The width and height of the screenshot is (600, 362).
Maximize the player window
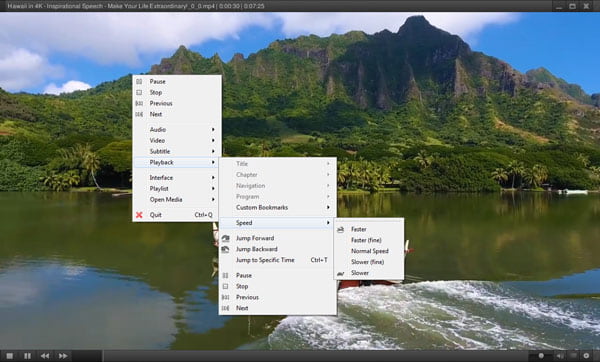coord(572,6)
